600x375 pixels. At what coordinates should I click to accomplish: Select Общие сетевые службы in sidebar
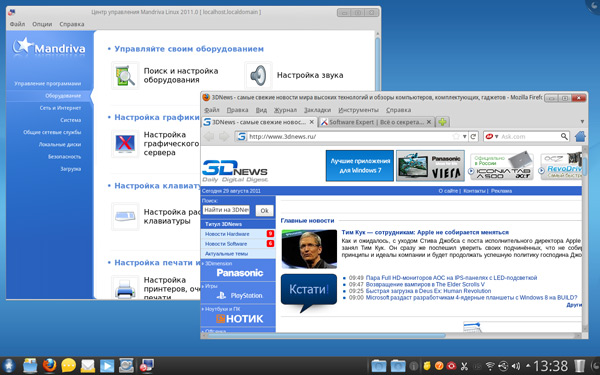[x=52, y=132]
